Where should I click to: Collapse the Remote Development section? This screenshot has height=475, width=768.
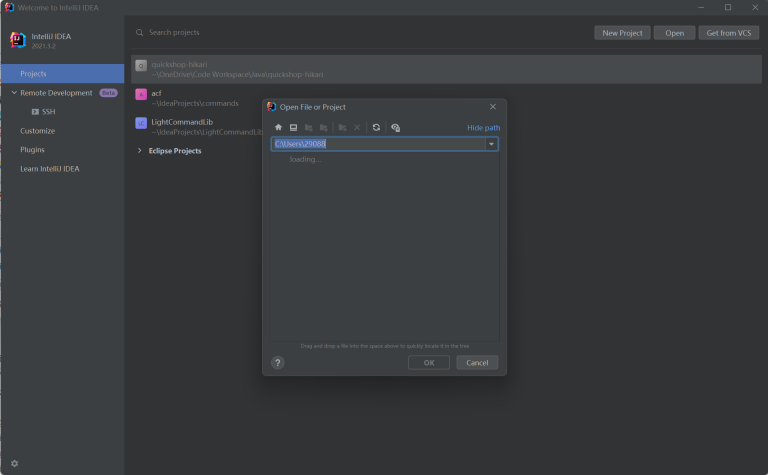[13, 93]
